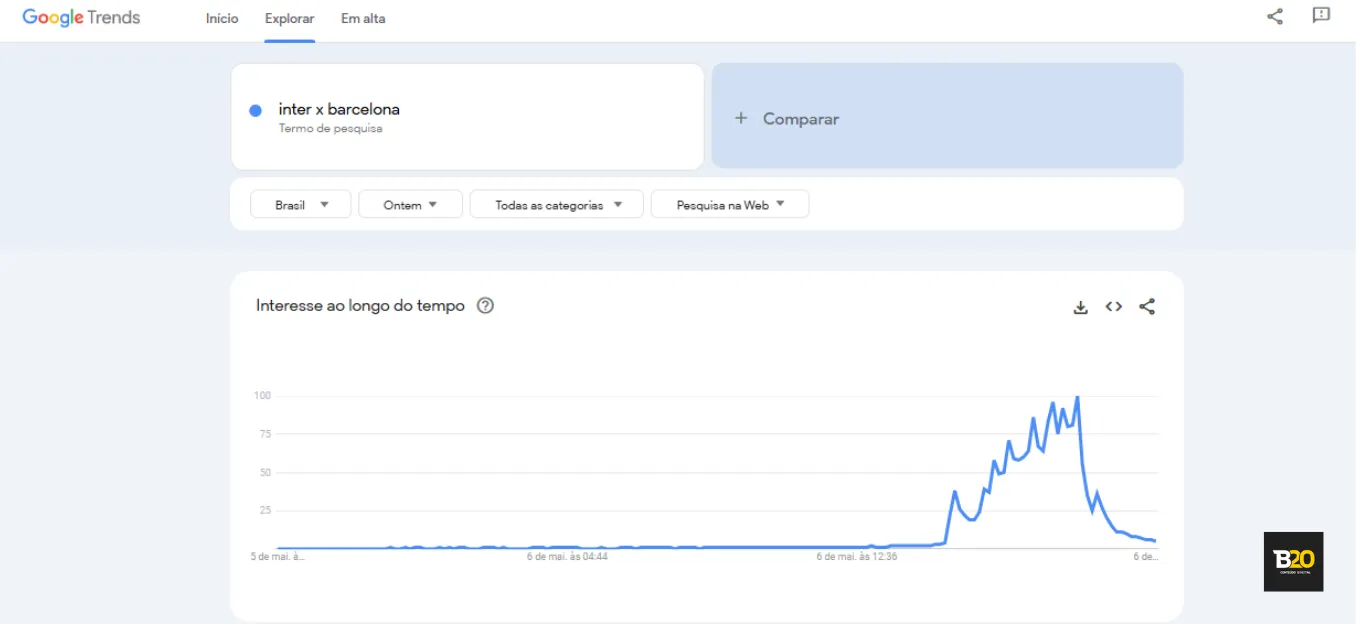
Task: Switch to the Em alta tab
Action: (363, 19)
